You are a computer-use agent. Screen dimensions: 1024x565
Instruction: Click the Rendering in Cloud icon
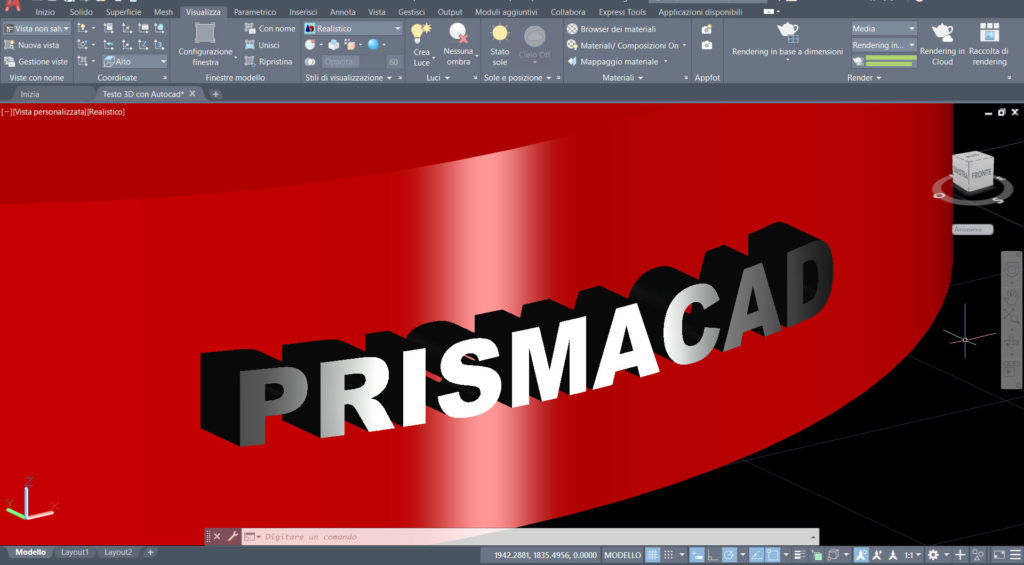942,32
